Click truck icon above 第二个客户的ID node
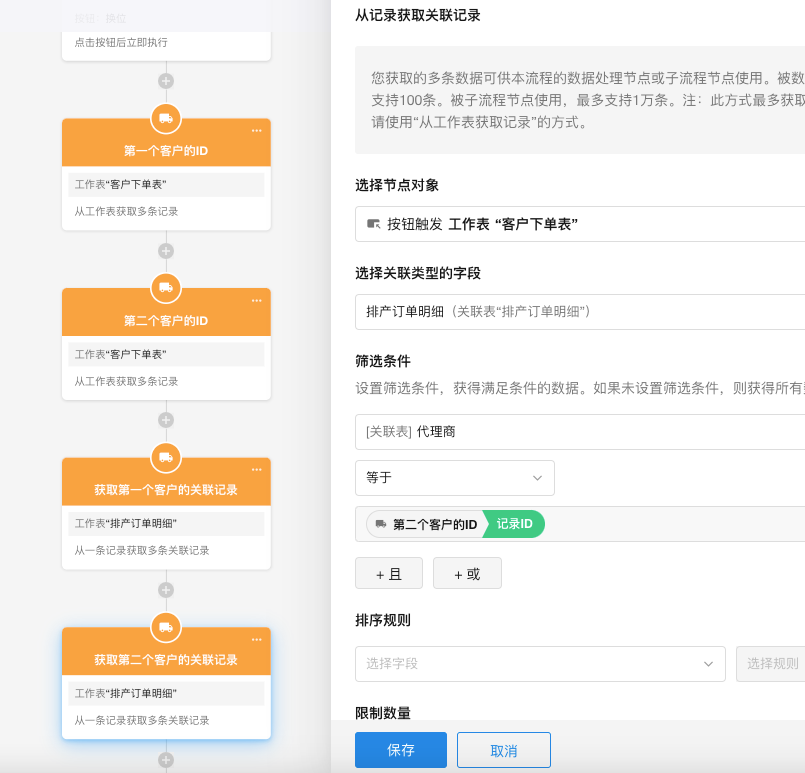The height and width of the screenshot is (773, 805). tap(166, 288)
